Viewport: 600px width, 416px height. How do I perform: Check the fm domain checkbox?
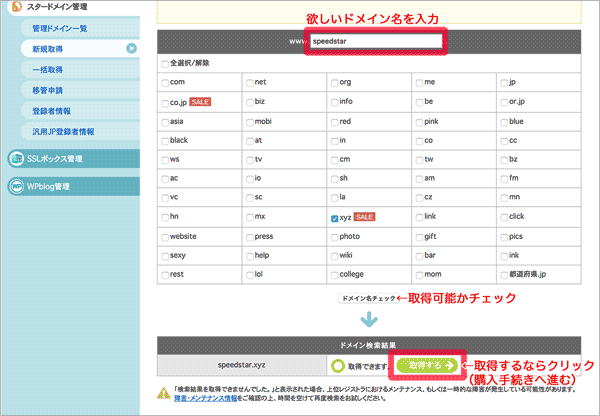504,179
